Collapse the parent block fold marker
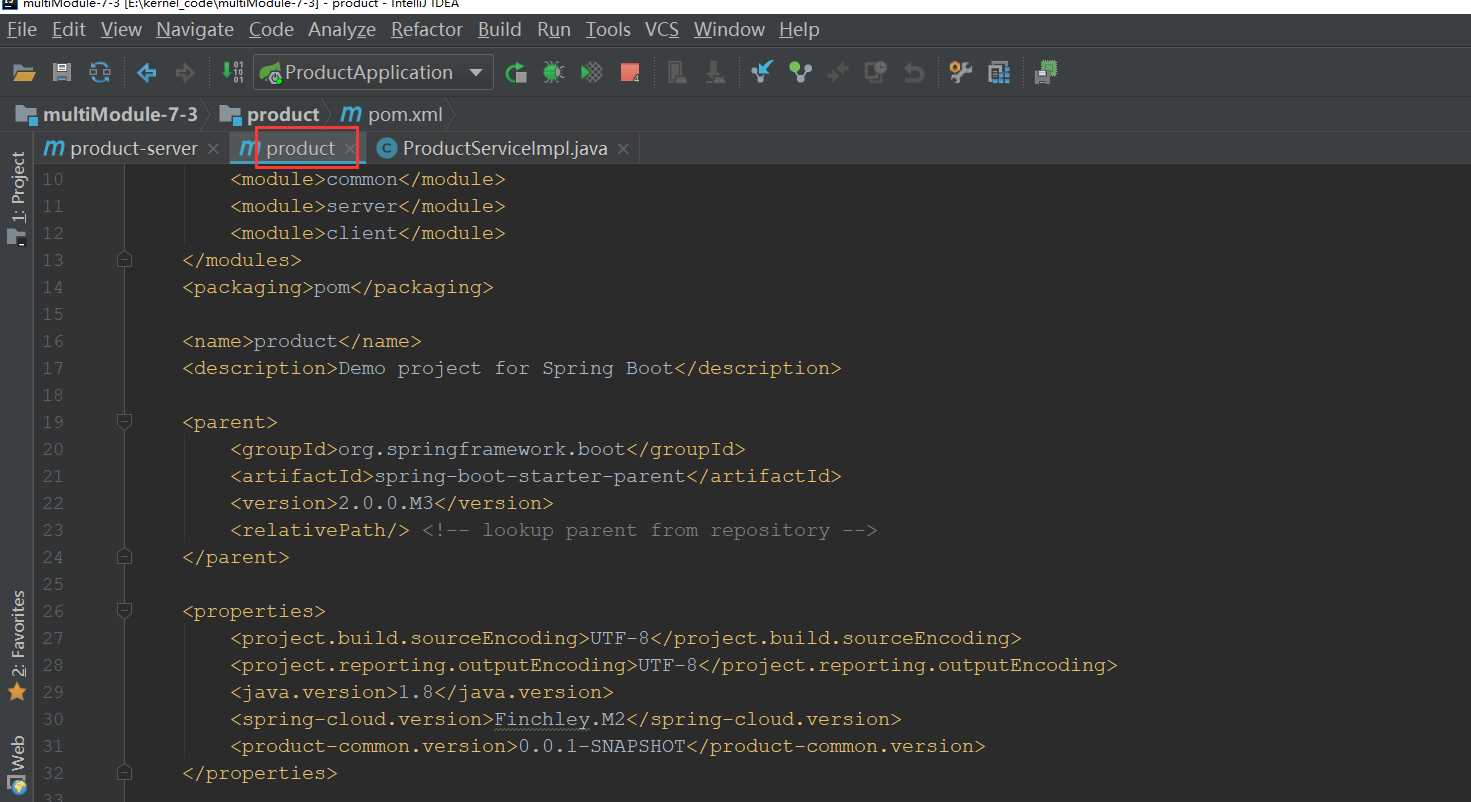This screenshot has width=1471, height=802. (124, 422)
